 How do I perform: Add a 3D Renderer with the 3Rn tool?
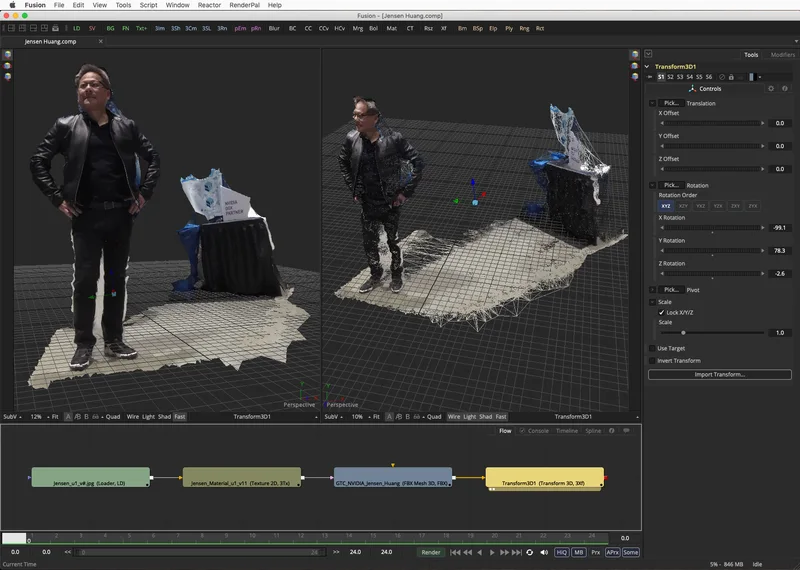pyautogui.click(x=222, y=29)
